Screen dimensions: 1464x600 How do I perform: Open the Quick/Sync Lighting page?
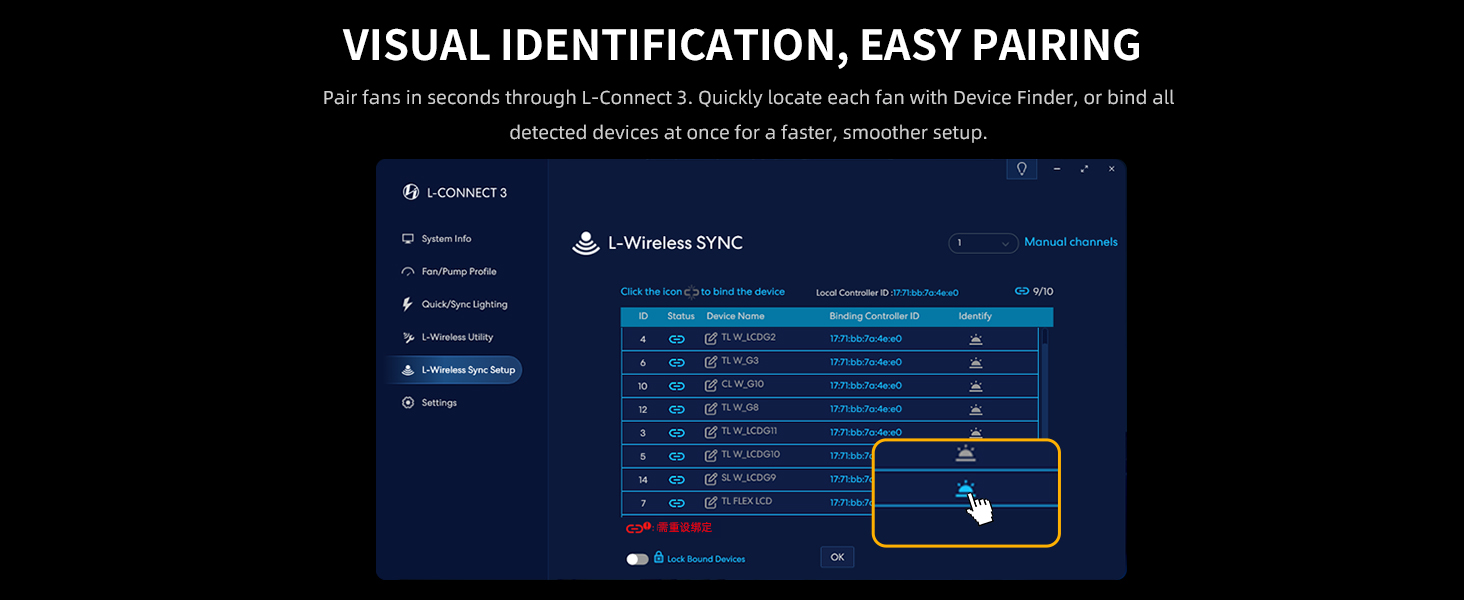(455, 305)
